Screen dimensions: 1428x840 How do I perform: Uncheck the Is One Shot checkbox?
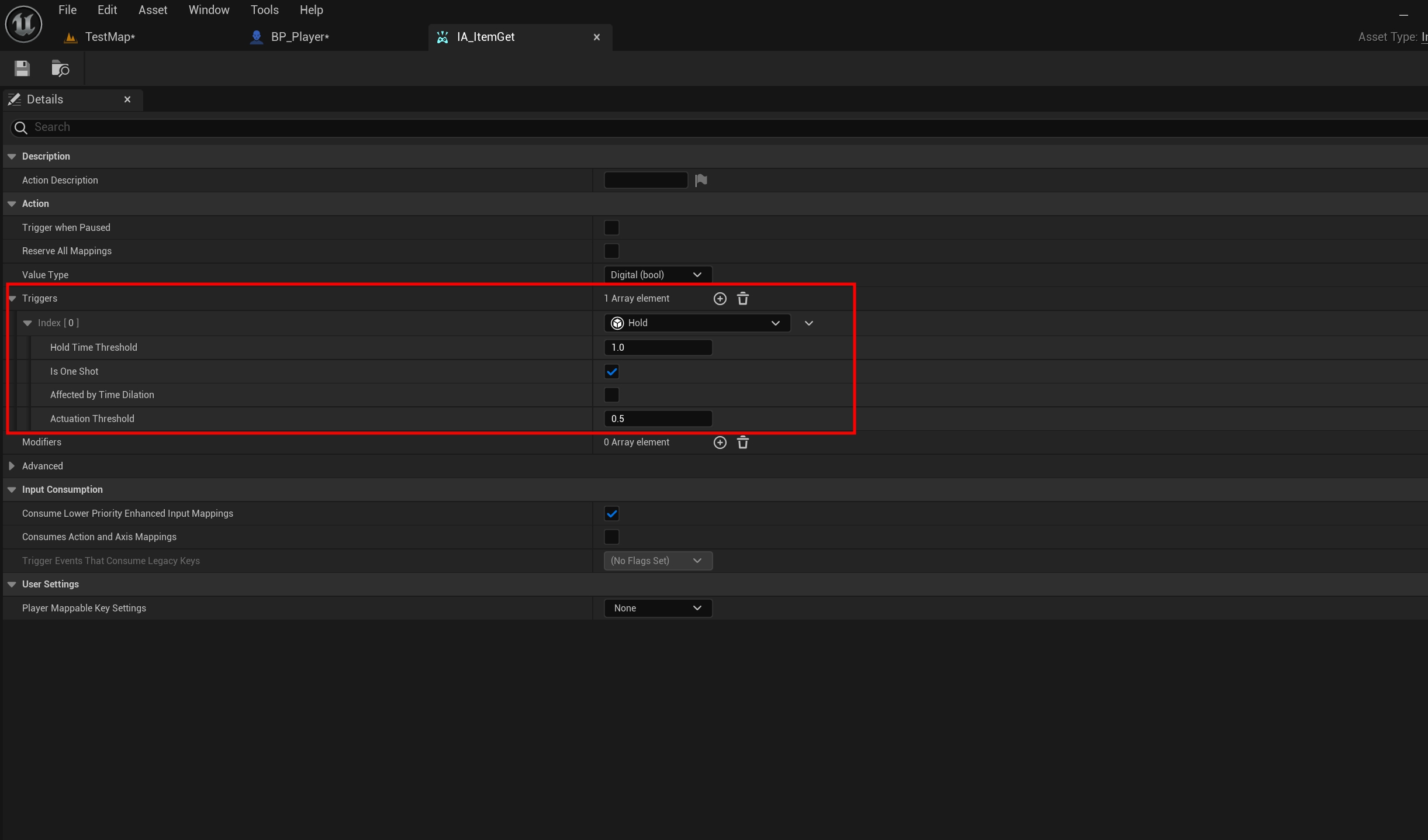(611, 372)
